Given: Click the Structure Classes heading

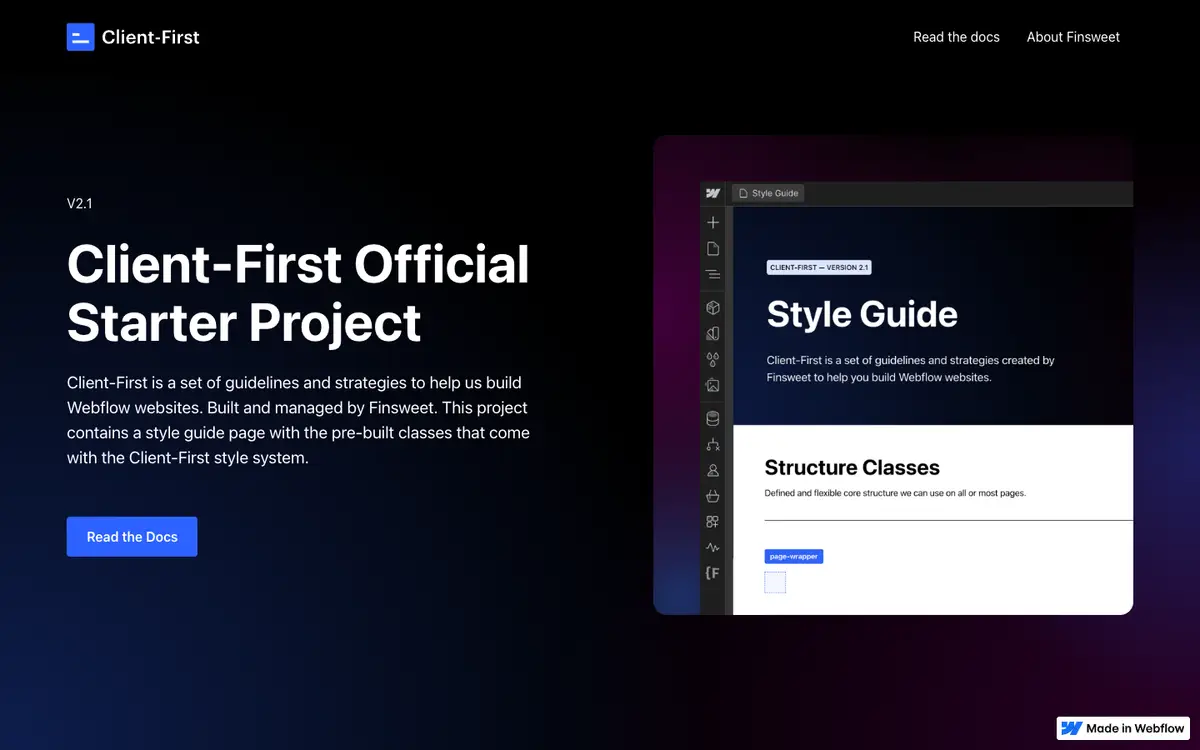Looking at the screenshot, I should click(852, 467).
